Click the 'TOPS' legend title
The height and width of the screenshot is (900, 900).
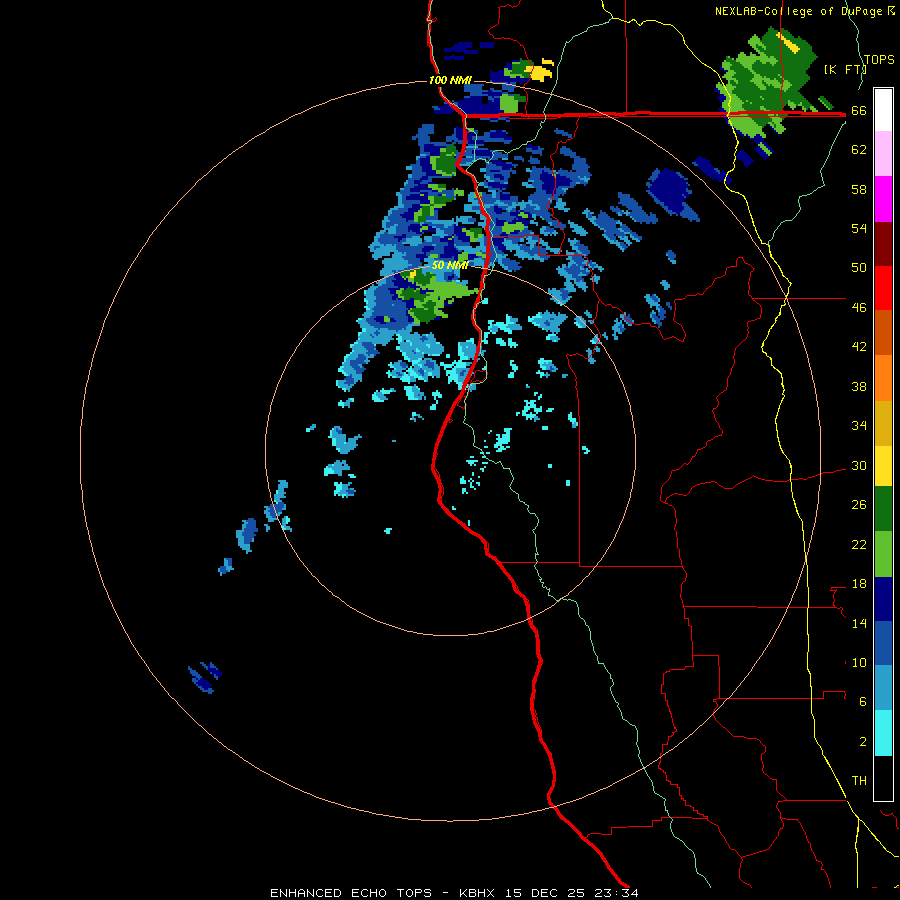(879, 60)
